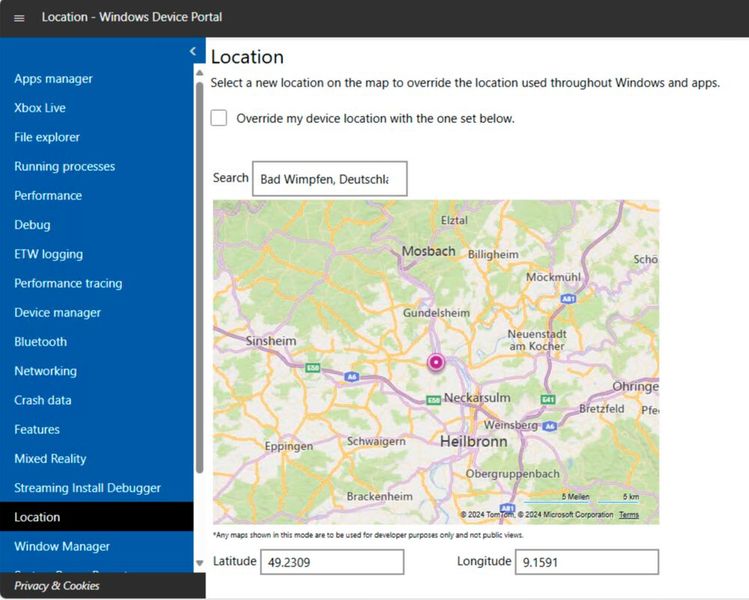Open Device manager page
749x600 pixels.
click(57, 312)
